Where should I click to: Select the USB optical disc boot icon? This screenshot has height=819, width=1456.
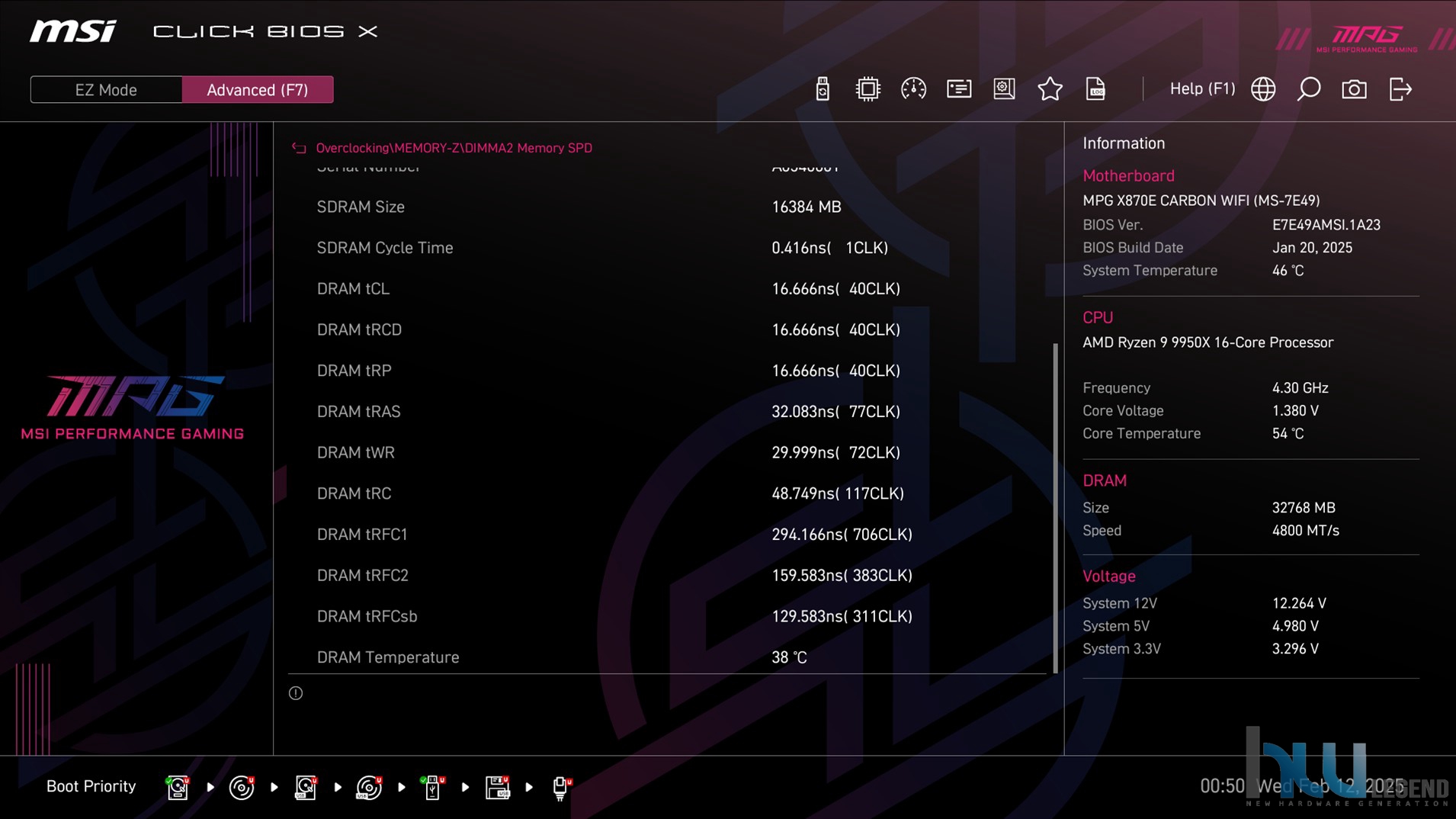[369, 787]
